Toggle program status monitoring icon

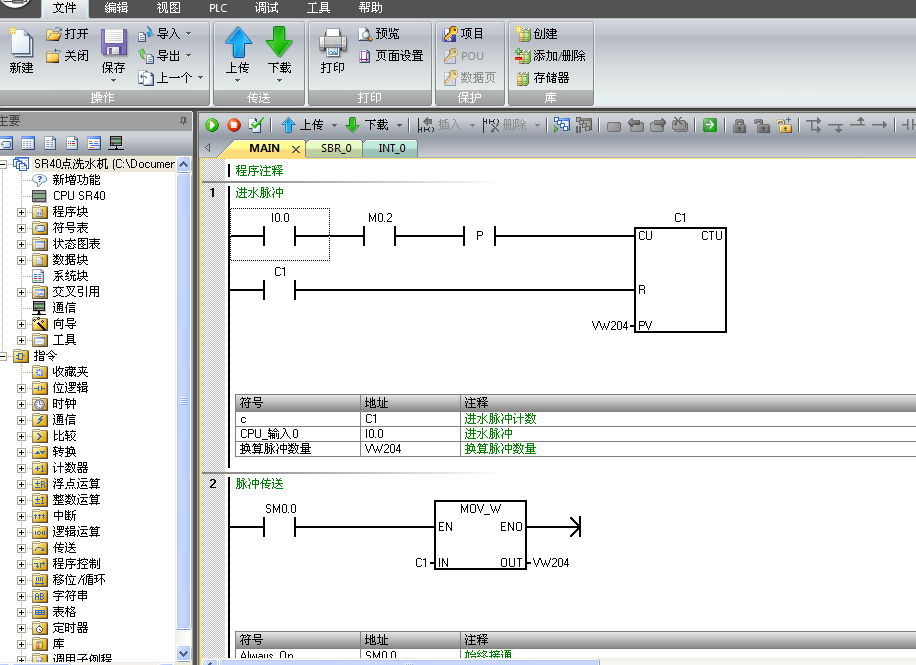pos(561,124)
